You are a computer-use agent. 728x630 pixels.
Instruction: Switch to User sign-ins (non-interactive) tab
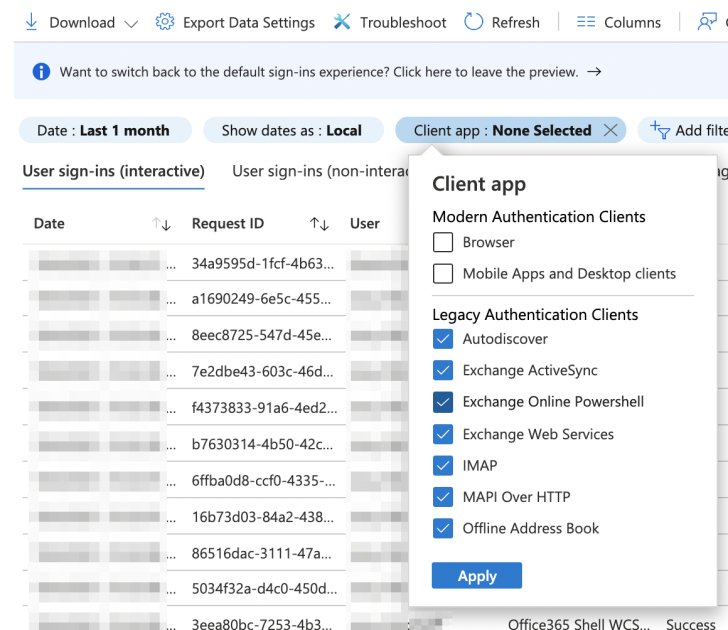pos(320,171)
